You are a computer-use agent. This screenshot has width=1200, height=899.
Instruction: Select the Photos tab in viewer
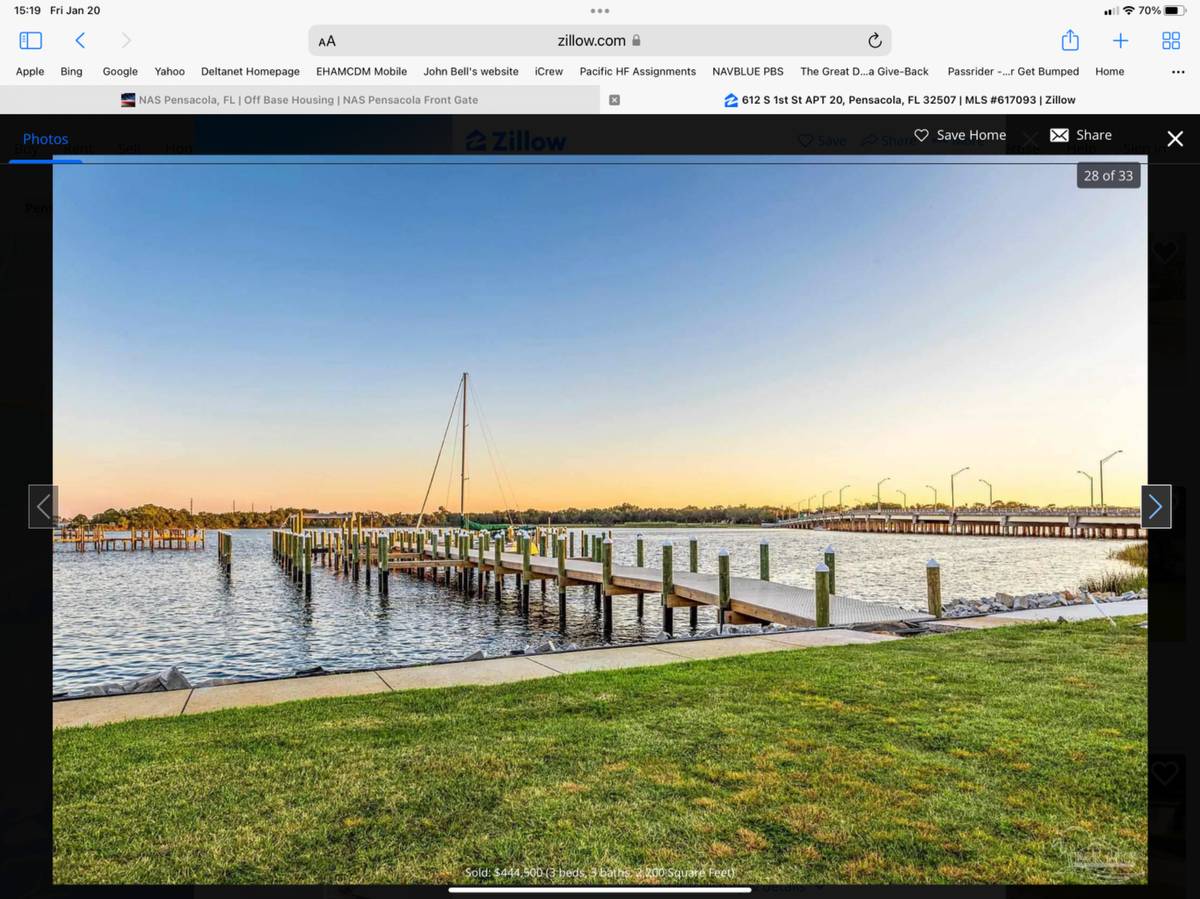tap(46, 139)
